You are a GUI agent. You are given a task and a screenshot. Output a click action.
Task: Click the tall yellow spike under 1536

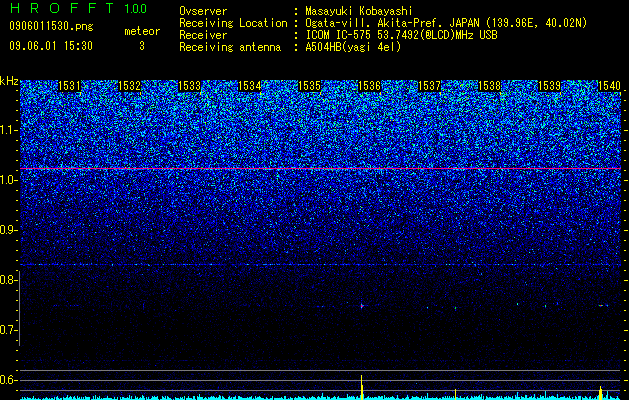point(362,387)
